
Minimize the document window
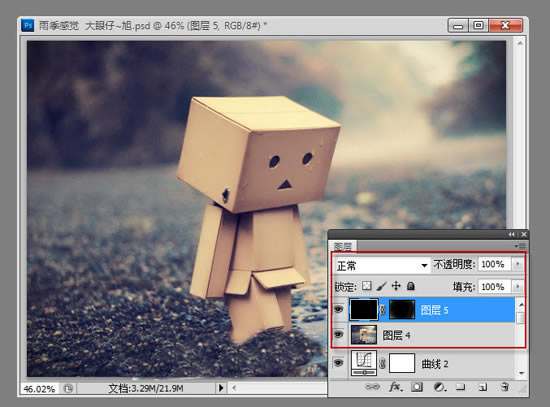[x=458, y=26]
